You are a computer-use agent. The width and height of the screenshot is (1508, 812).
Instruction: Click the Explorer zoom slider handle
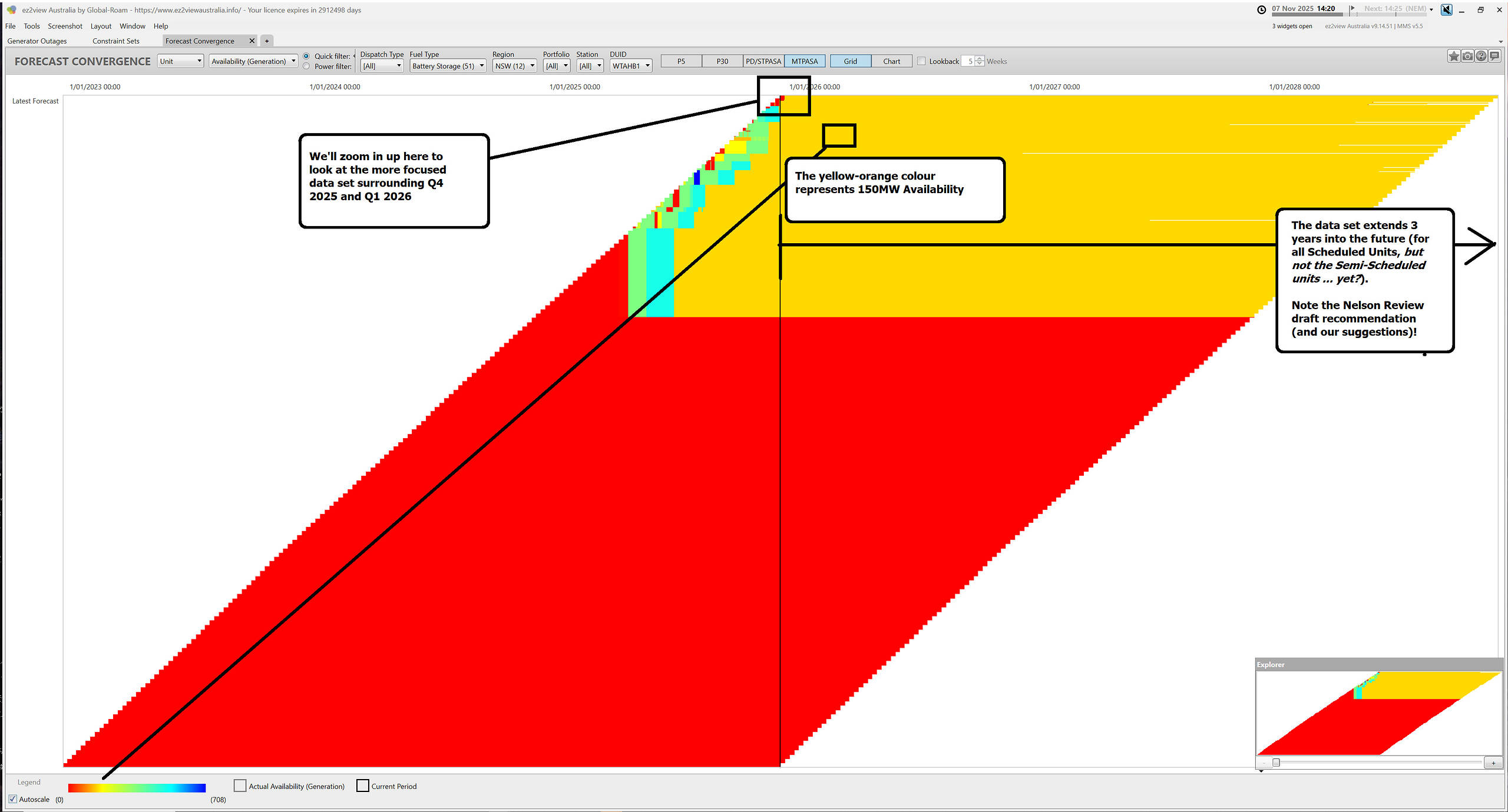(1276, 763)
